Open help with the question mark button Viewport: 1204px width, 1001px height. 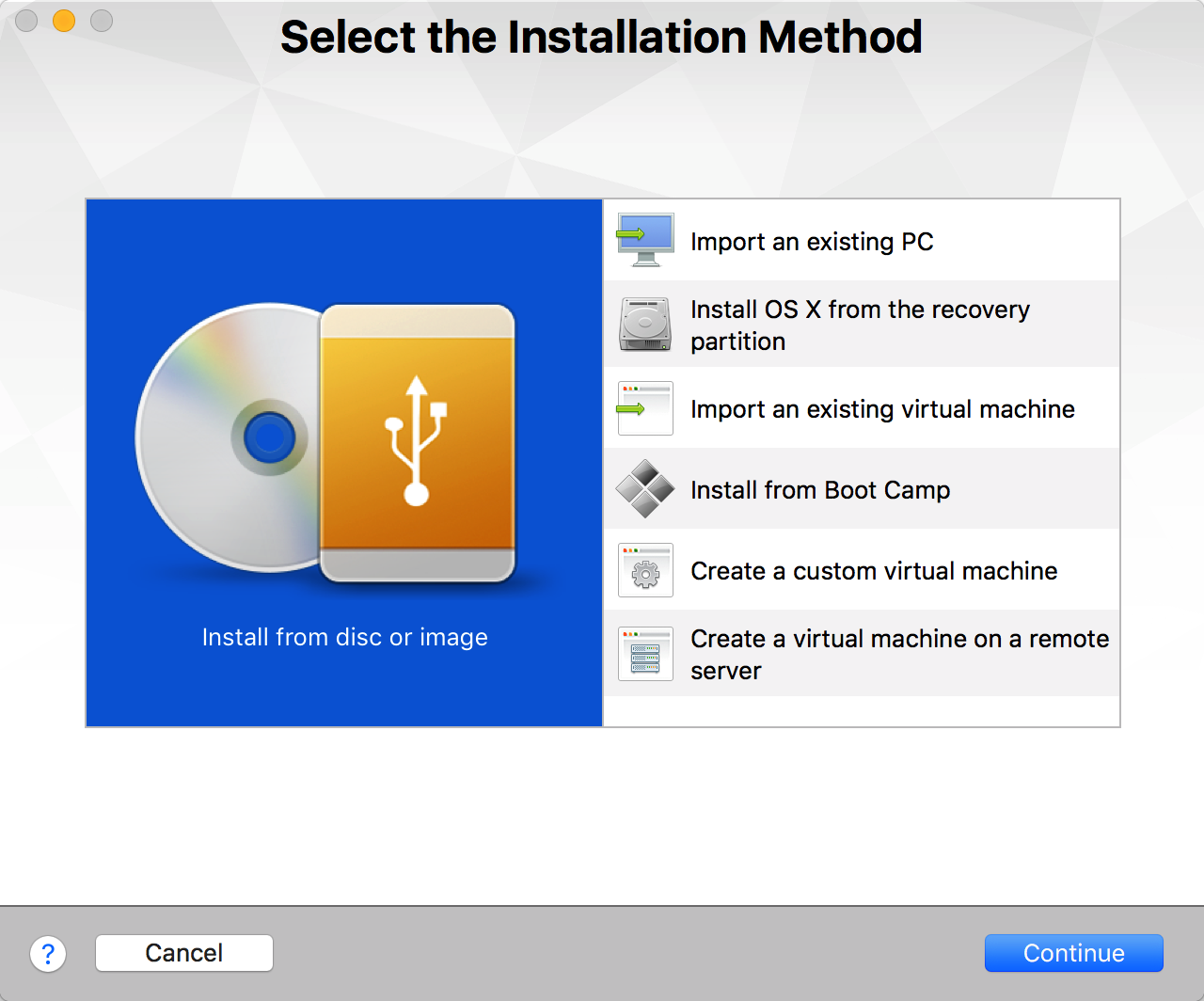point(48,953)
